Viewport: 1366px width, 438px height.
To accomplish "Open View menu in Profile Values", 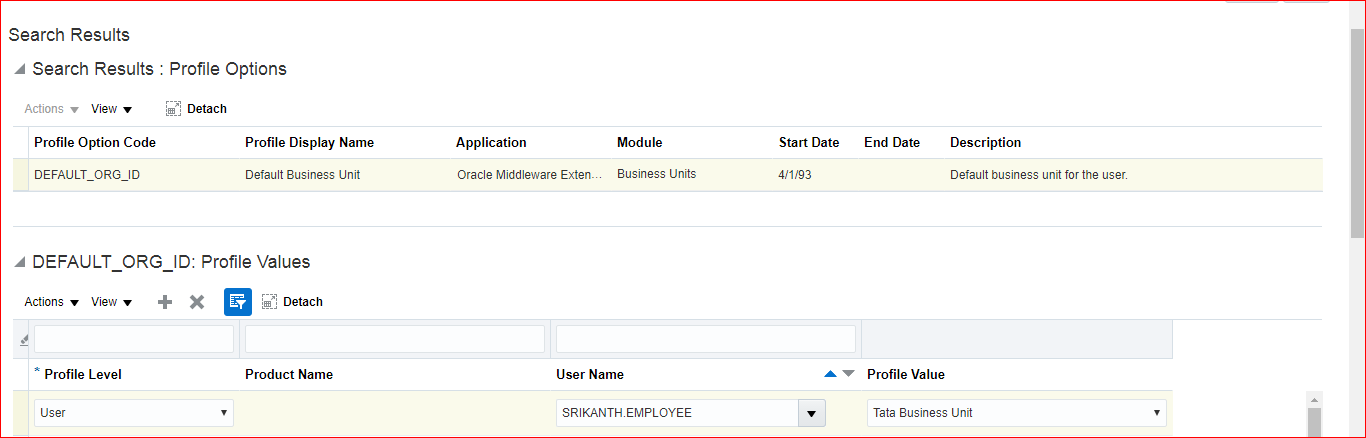I will point(111,302).
